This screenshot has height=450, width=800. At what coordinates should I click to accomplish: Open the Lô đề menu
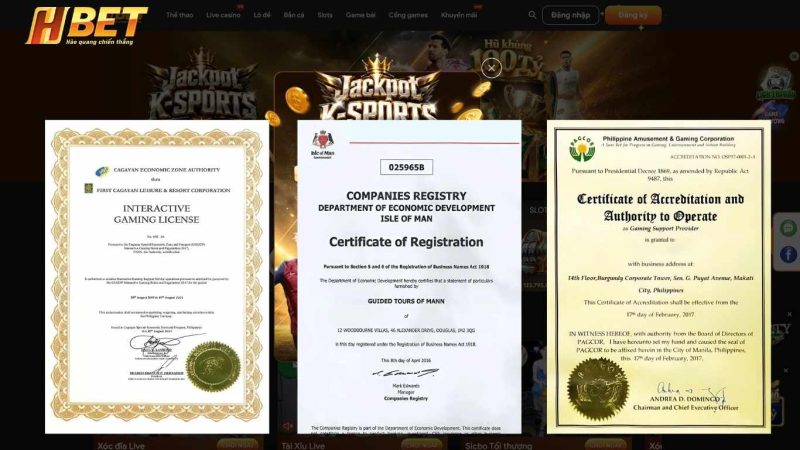pos(262,15)
